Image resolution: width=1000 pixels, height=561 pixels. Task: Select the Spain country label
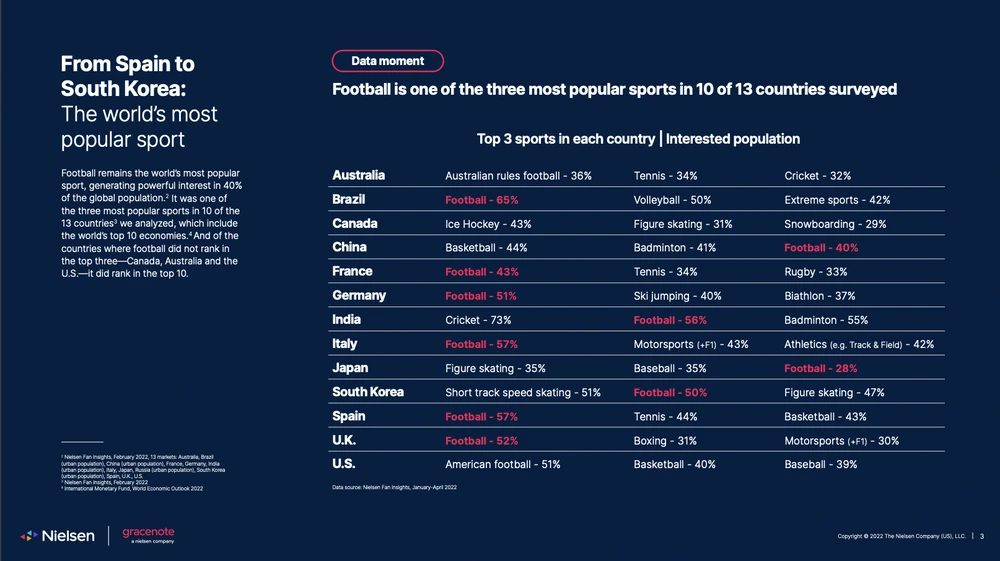click(349, 417)
